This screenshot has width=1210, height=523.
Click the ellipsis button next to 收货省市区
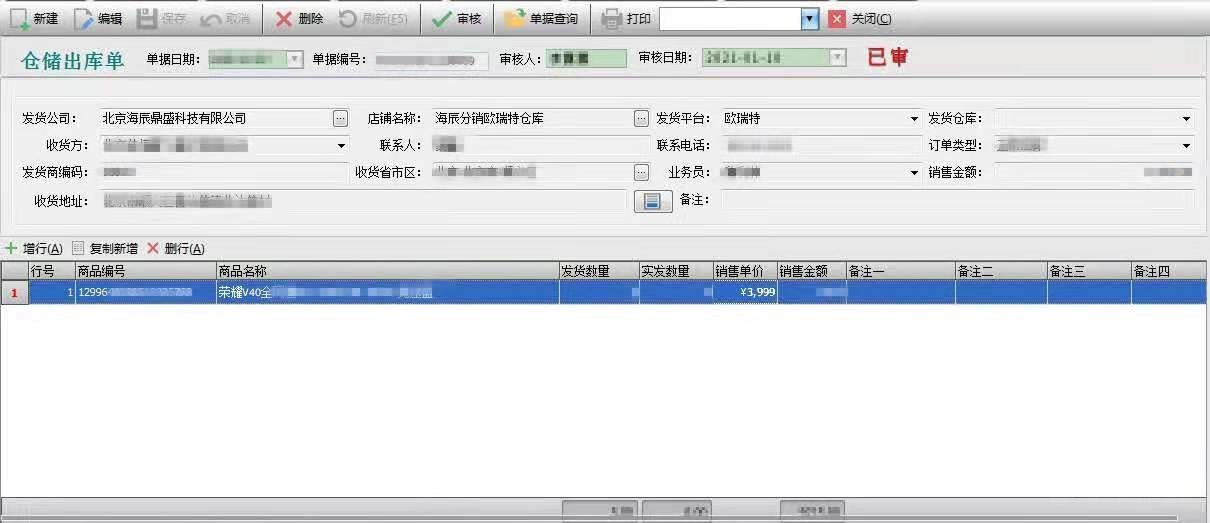(642, 172)
